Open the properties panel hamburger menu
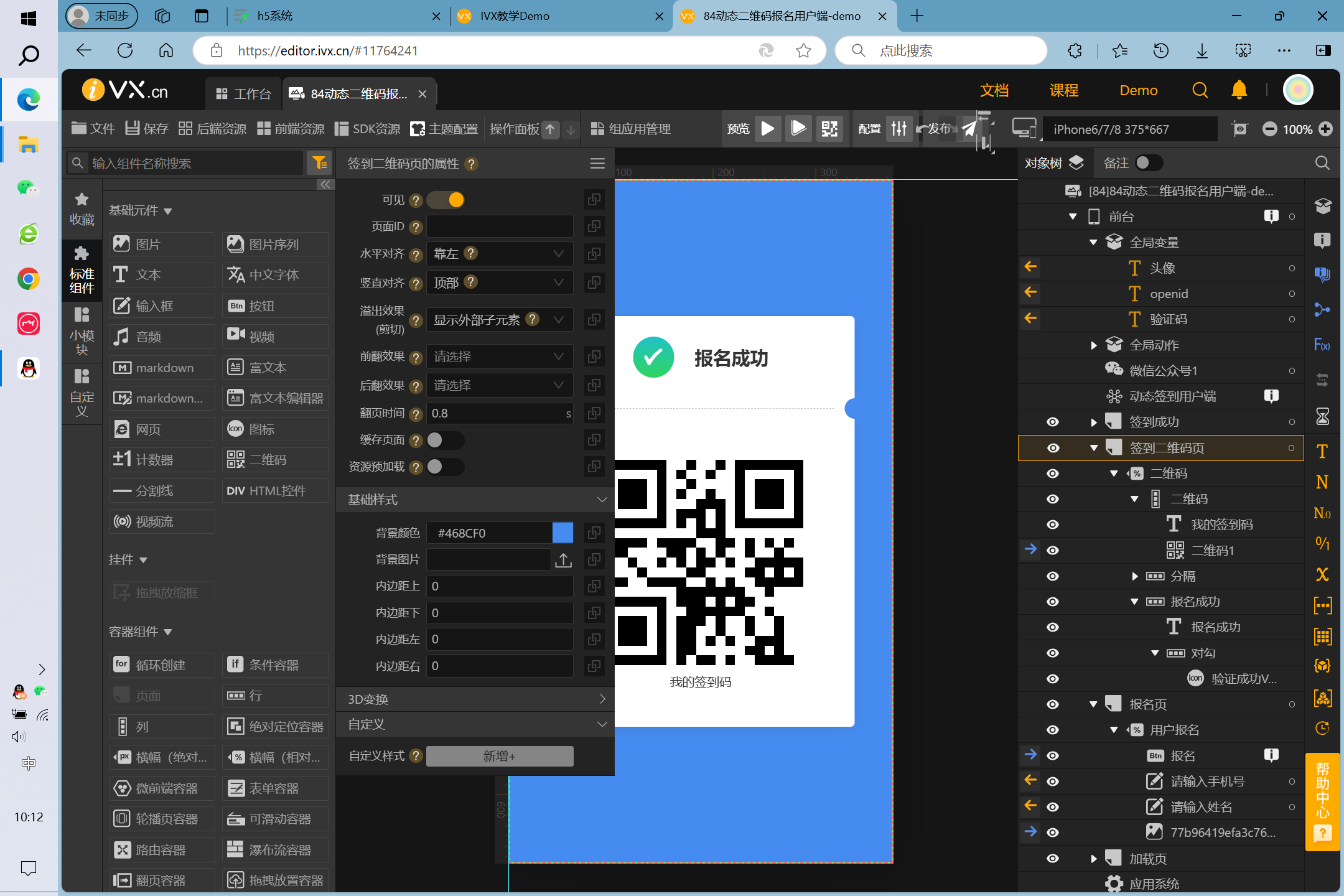Viewport: 1344px width, 896px height. tap(597, 163)
